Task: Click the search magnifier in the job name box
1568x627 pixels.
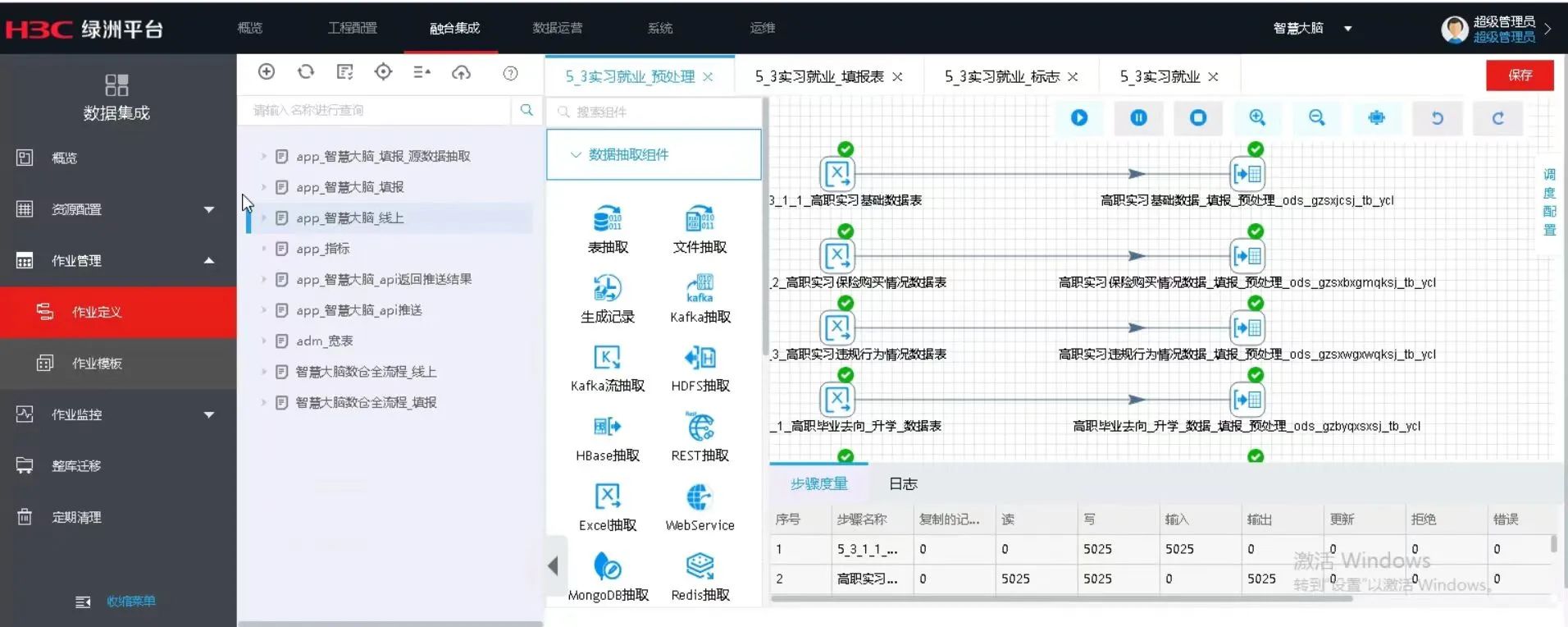Action: click(x=526, y=110)
